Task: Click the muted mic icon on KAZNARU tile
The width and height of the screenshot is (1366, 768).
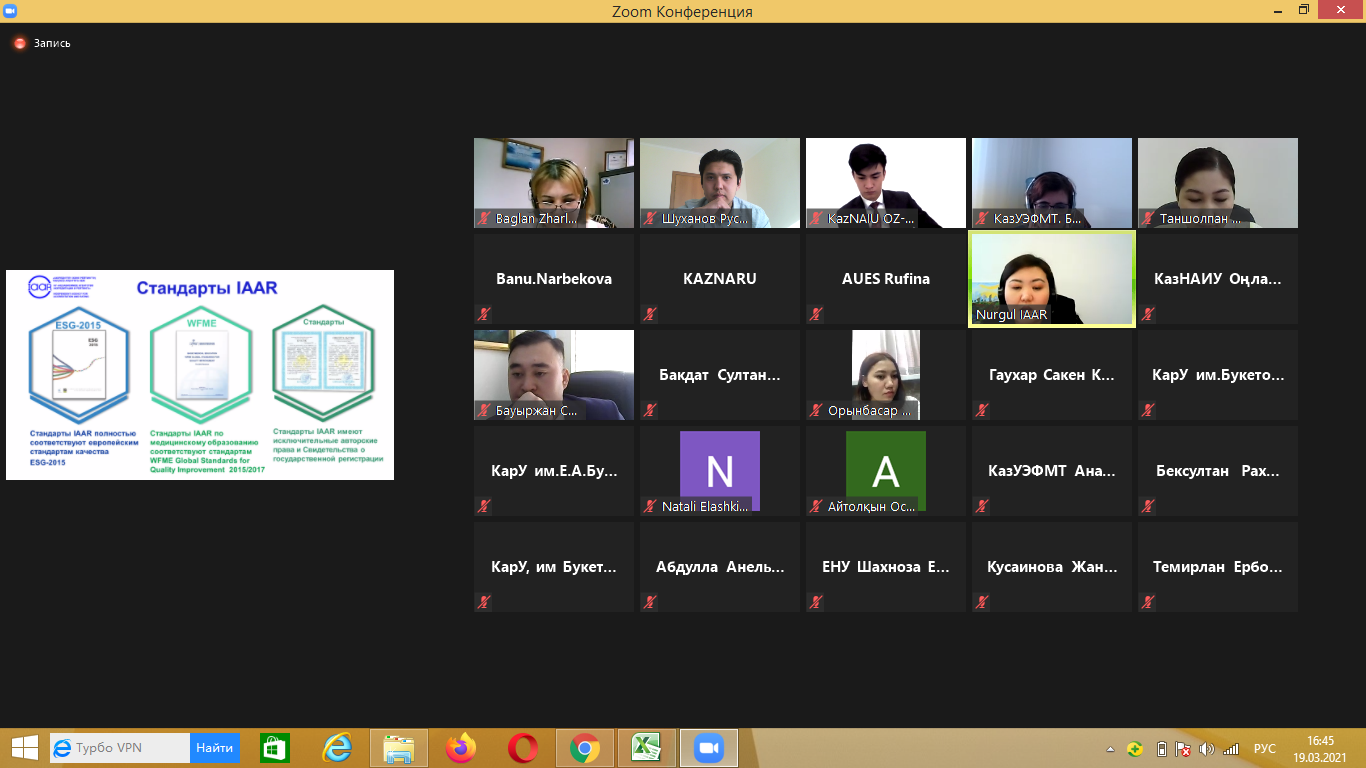Action: pos(651,314)
